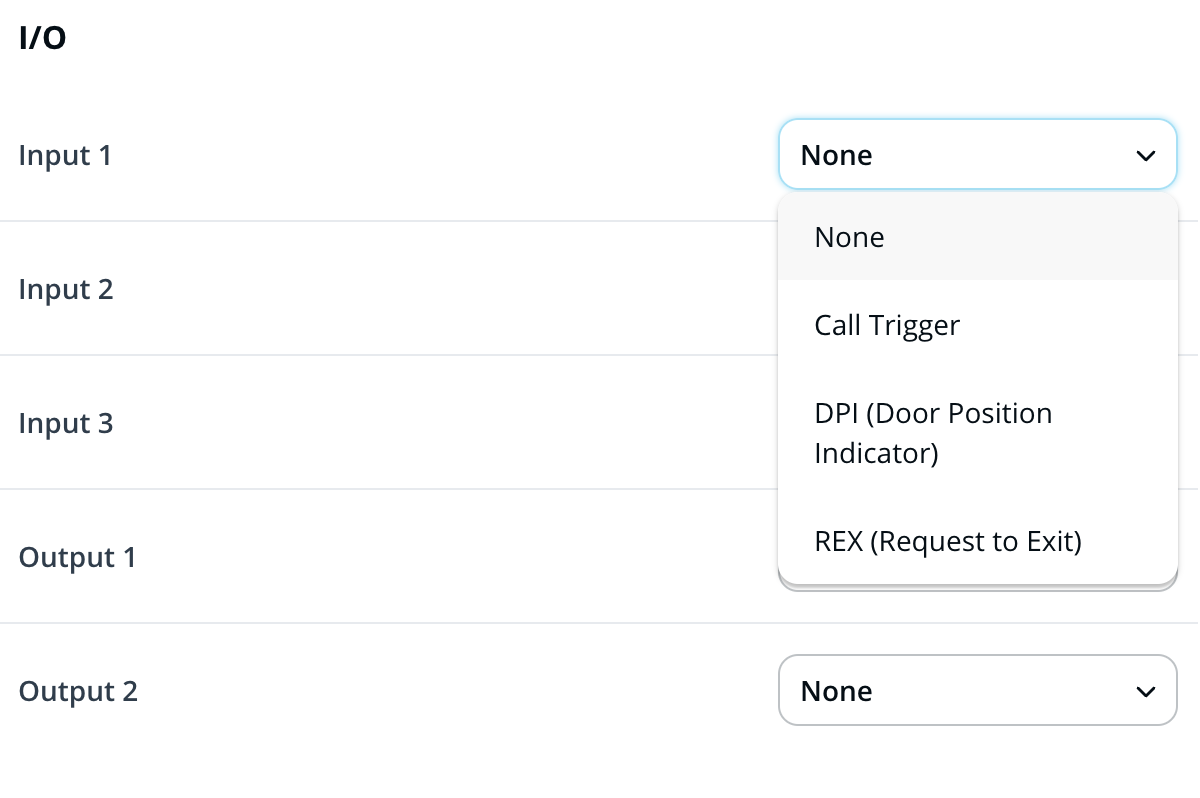Select "None" in the open options list
The image size is (1200, 798).
(849, 237)
